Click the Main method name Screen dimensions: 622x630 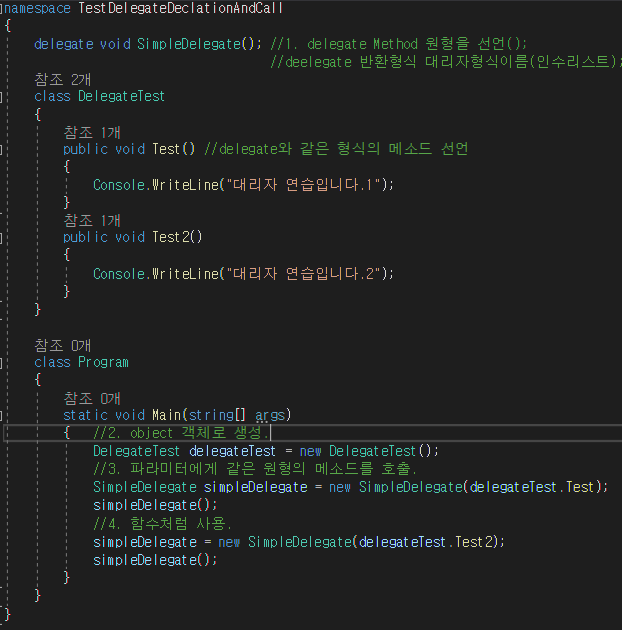[167, 415]
